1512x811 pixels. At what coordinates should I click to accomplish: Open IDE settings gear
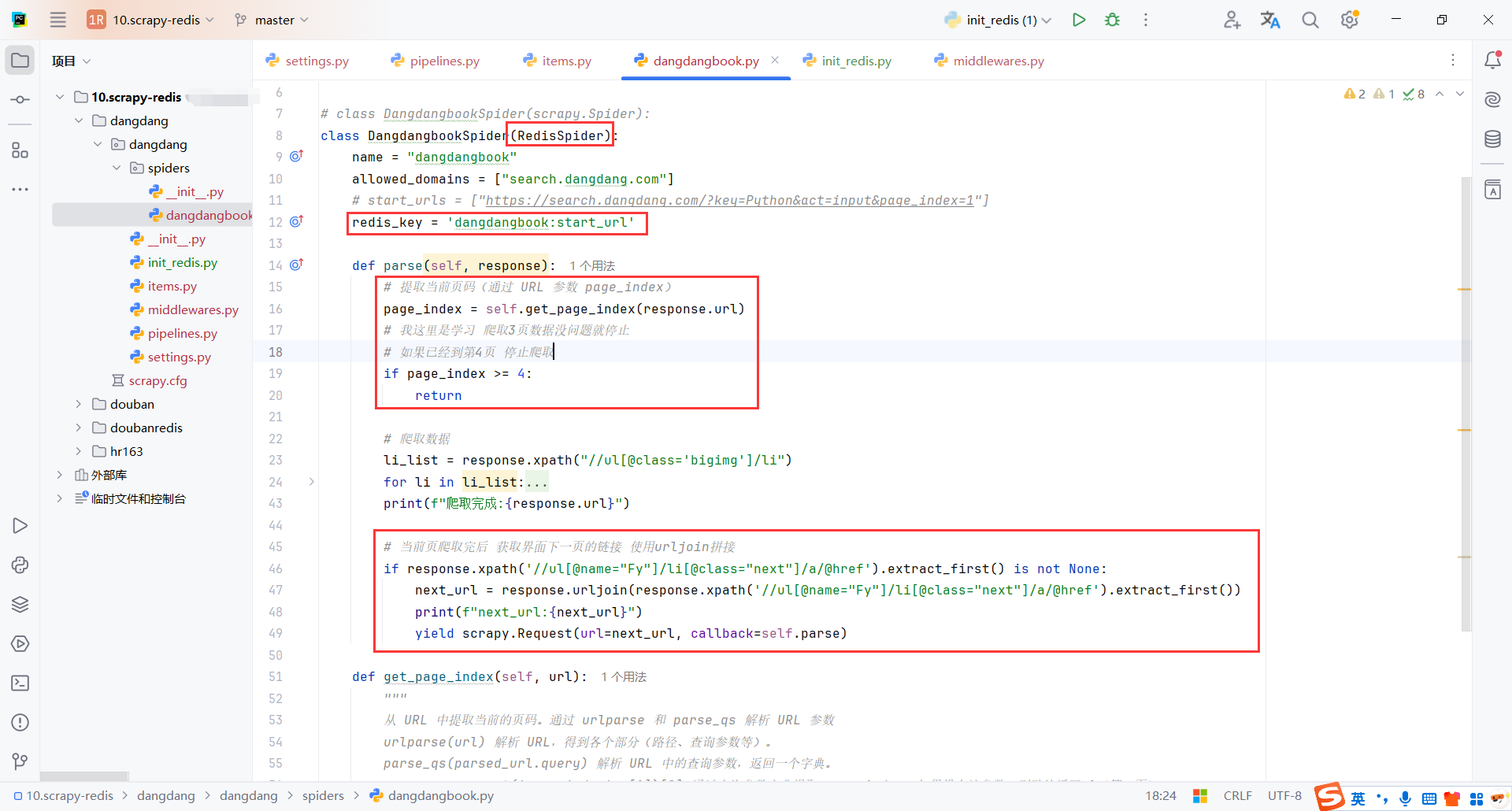point(1350,20)
